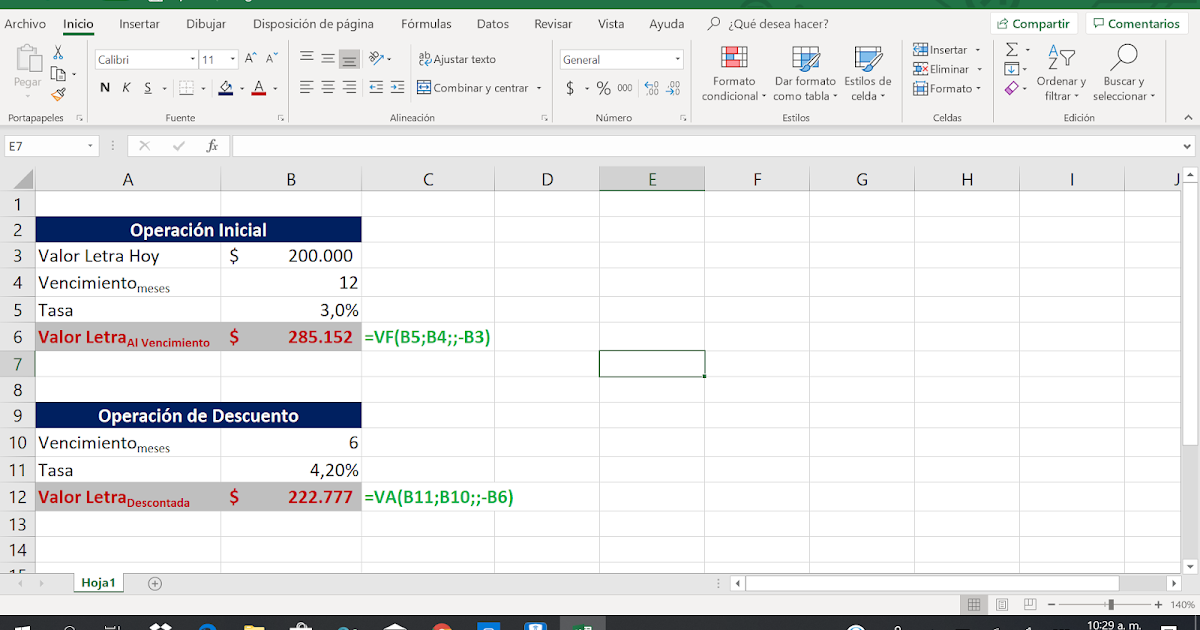Open the Formato condicional gallery

coord(733,72)
